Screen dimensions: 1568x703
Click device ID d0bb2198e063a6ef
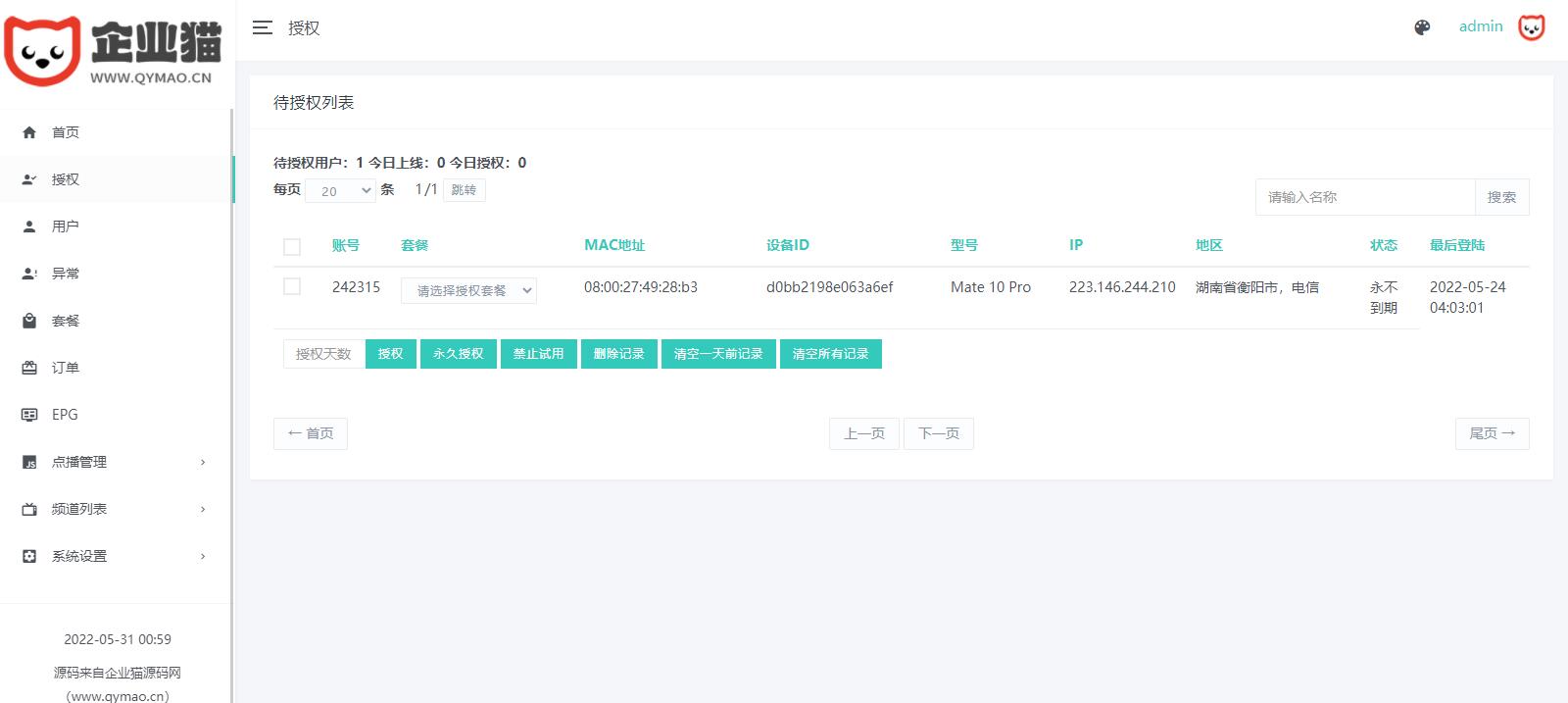pos(830,287)
